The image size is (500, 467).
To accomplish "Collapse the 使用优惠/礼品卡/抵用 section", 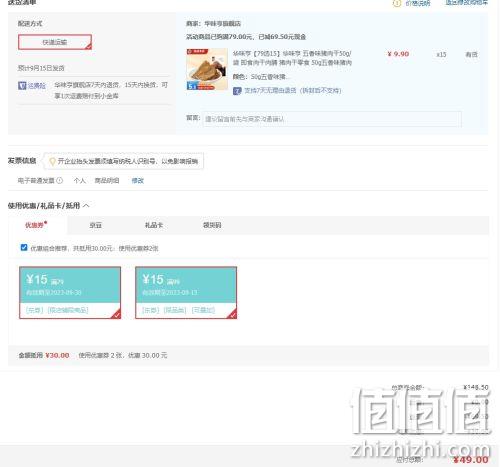I will coord(86,206).
